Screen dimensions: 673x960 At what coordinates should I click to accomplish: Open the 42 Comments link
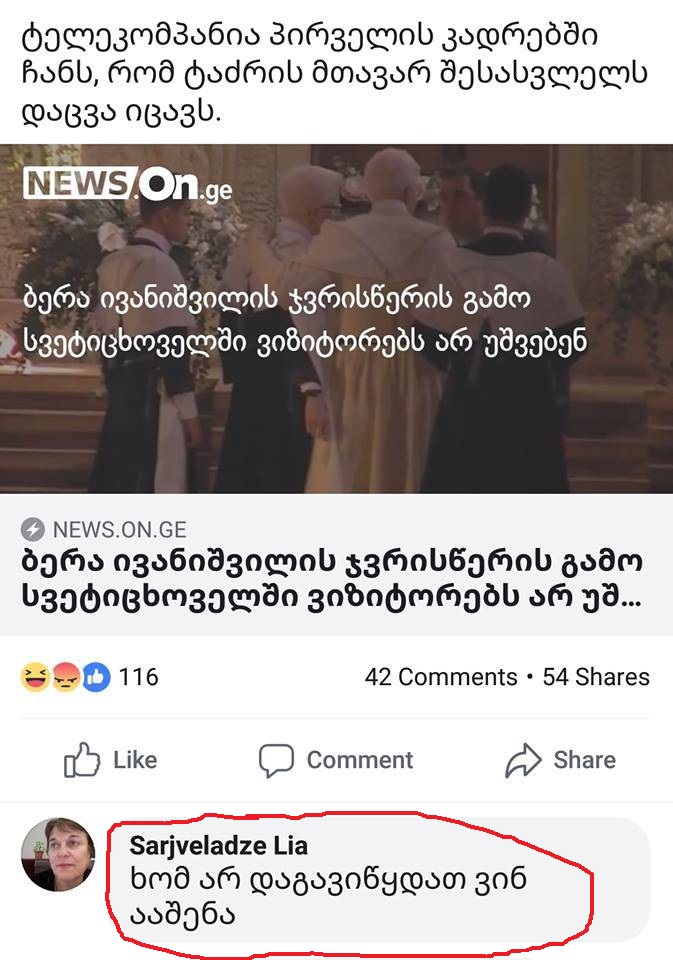pyautogui.click(x=441, y=677)
